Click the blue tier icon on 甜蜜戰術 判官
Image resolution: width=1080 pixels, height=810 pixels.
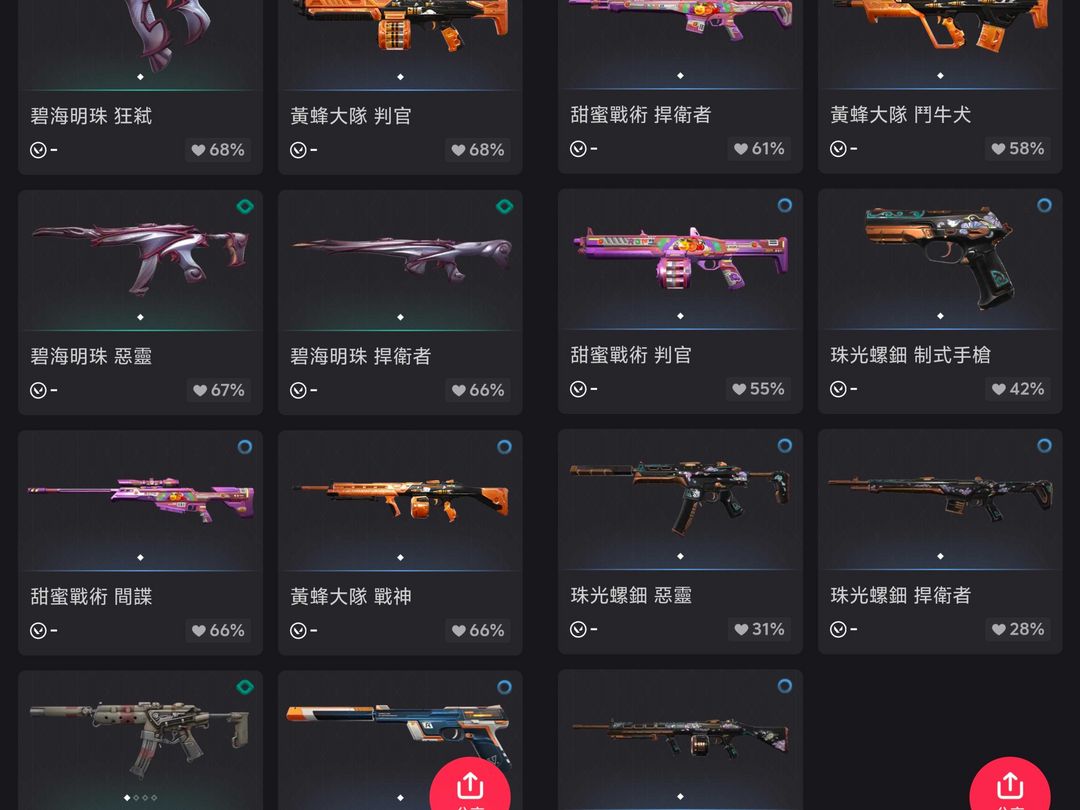coord(785,205)
